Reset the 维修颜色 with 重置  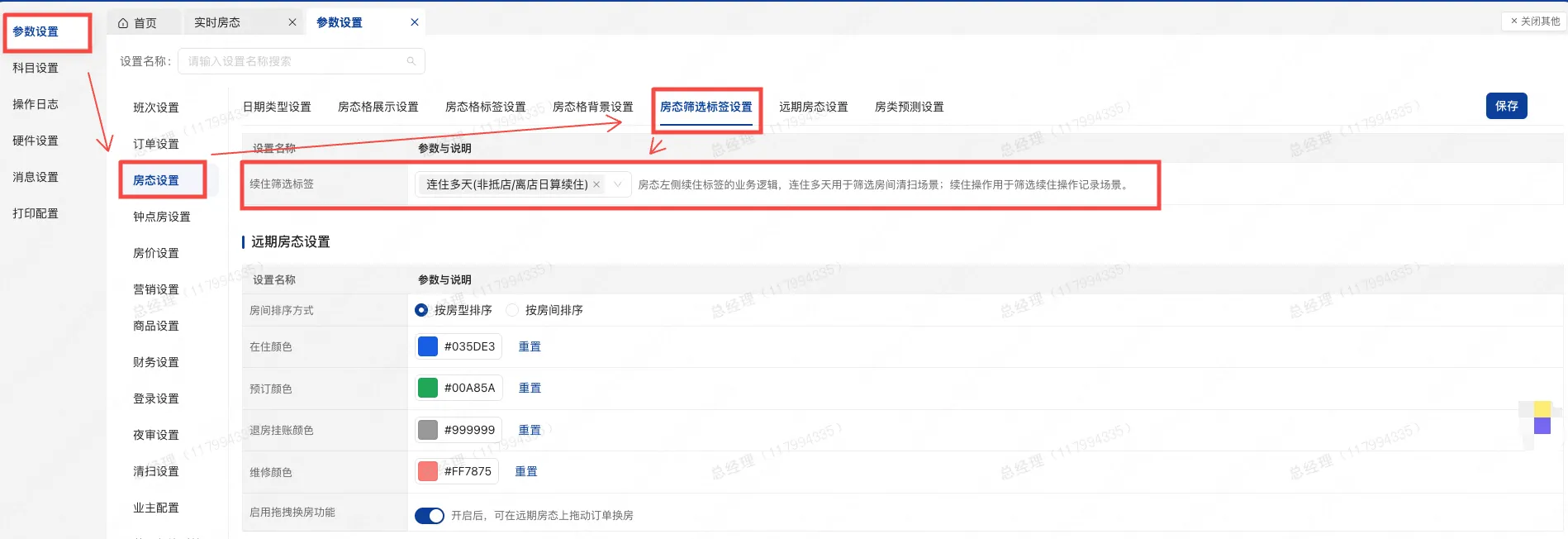pyautogui.click(x=526, y=471)
